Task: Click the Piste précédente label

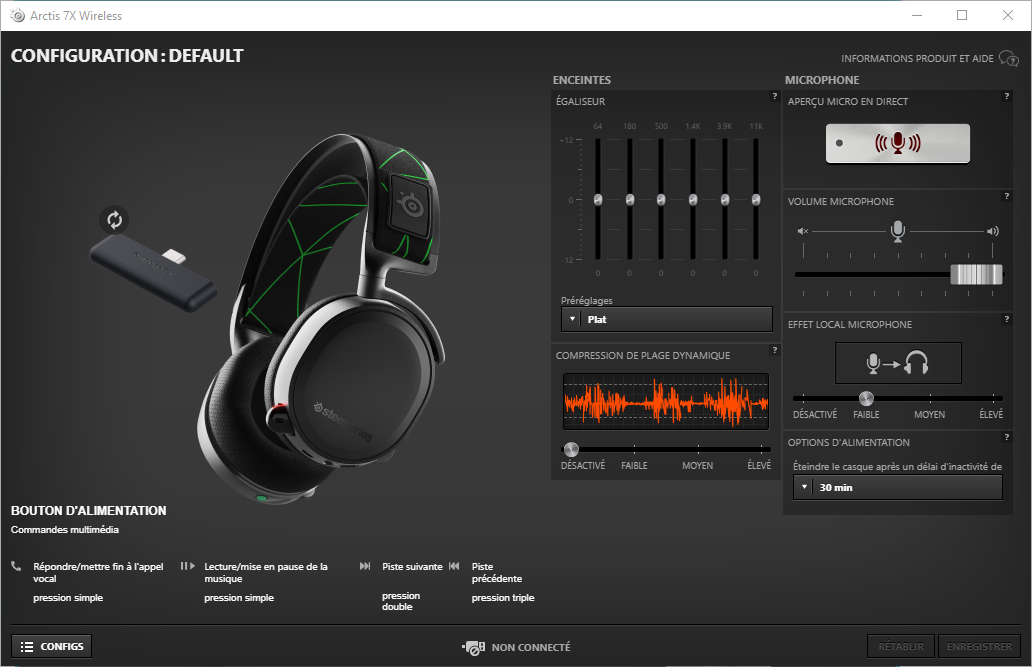Action: (497, 572)
